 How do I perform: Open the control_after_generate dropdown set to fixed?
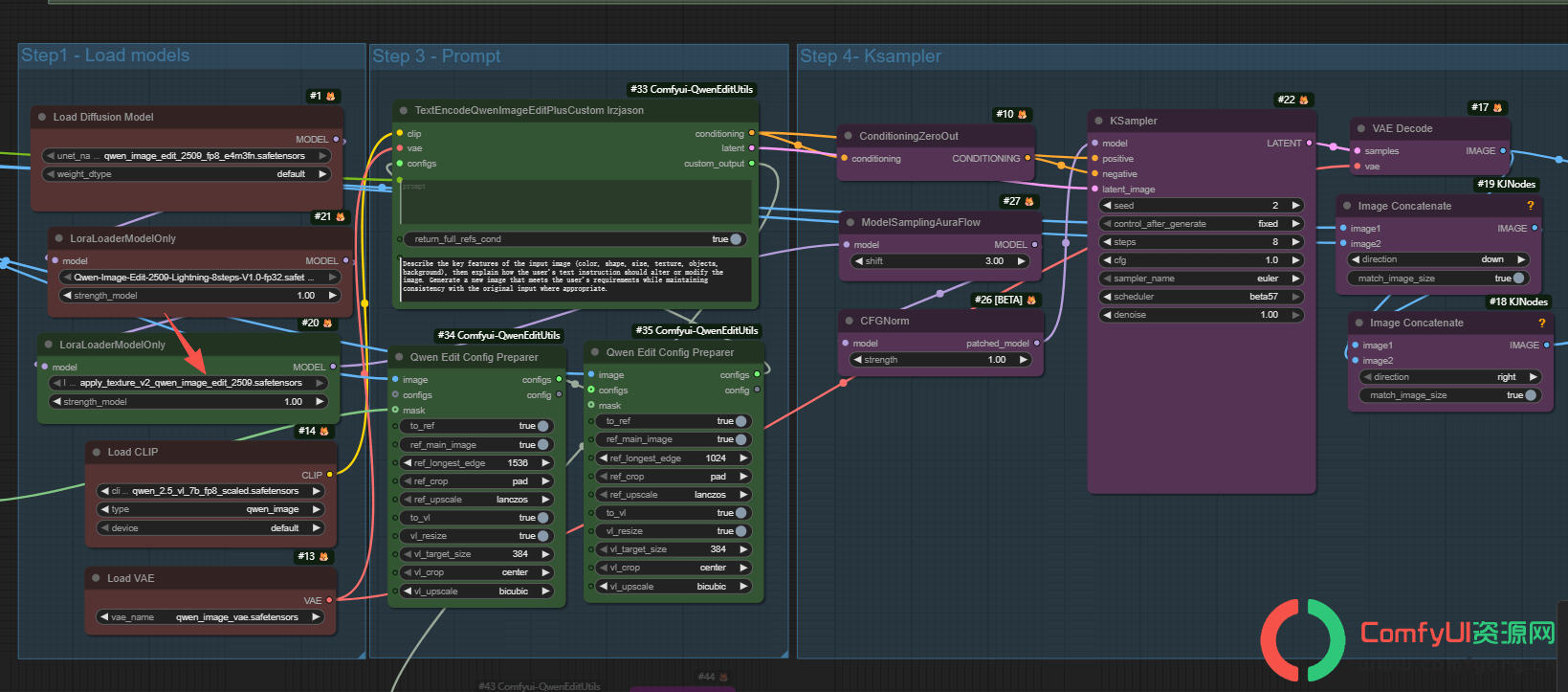point(1202,224)
